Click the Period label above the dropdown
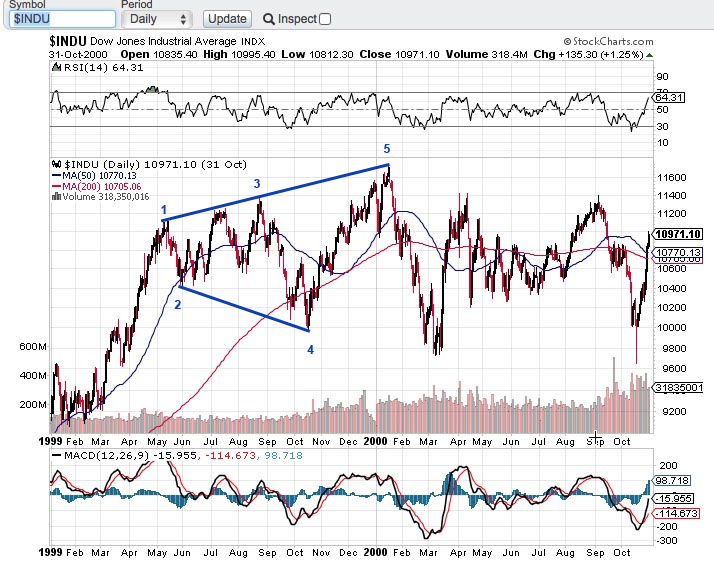This screenshot has width=714, height=563. click(137, 5)
